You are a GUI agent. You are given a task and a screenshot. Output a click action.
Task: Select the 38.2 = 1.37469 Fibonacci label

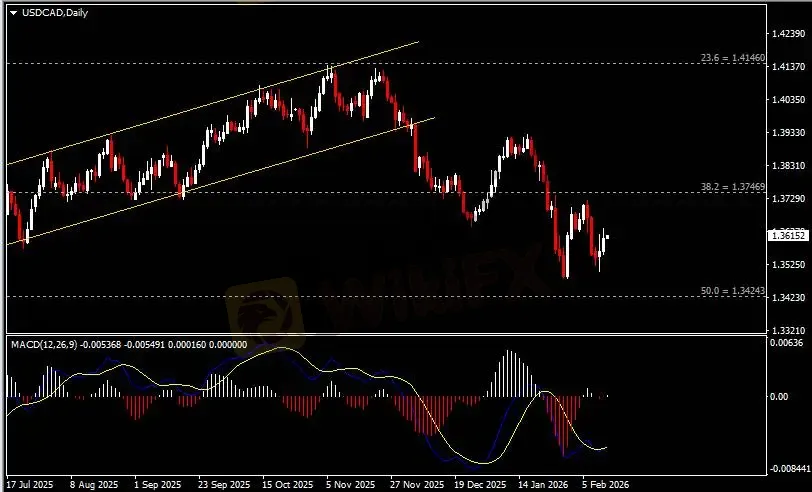pos(733,186)
